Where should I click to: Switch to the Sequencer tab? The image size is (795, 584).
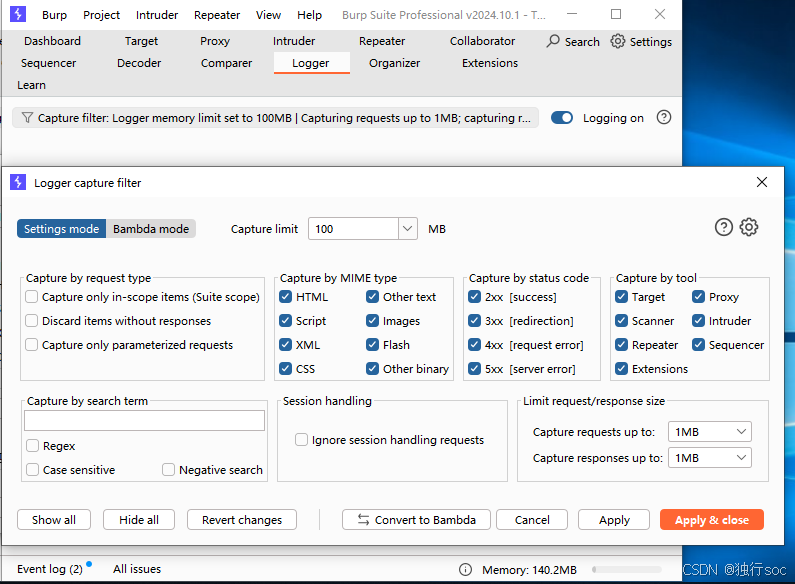click(x=49, y=63)
